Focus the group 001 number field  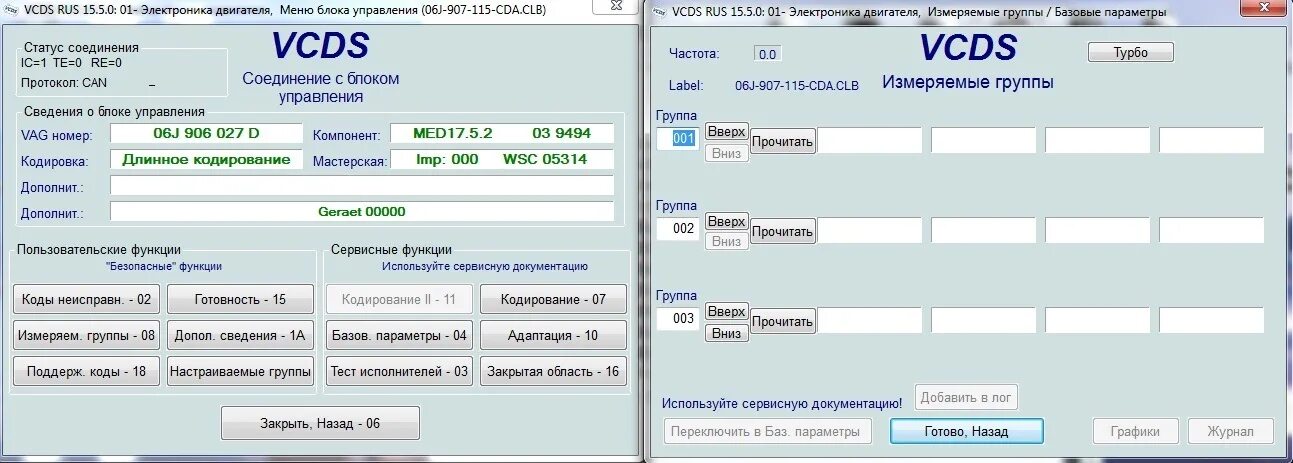(x=677, y=138)
